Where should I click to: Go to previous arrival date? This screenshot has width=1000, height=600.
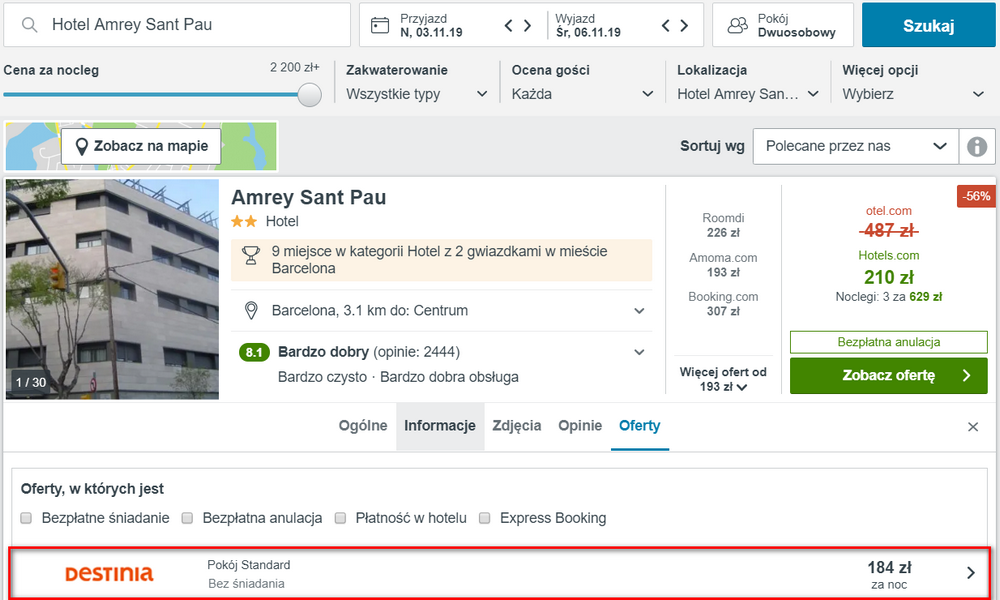[508, 26]
